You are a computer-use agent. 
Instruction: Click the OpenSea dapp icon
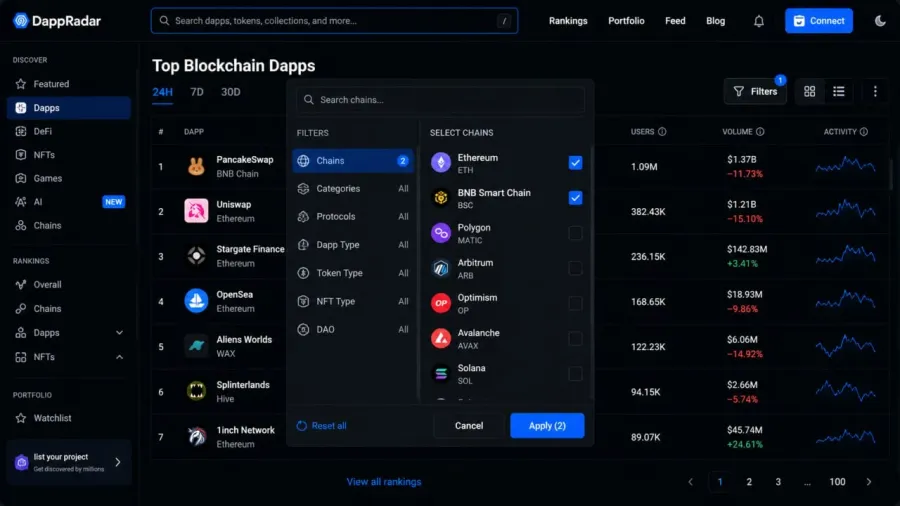196,301
